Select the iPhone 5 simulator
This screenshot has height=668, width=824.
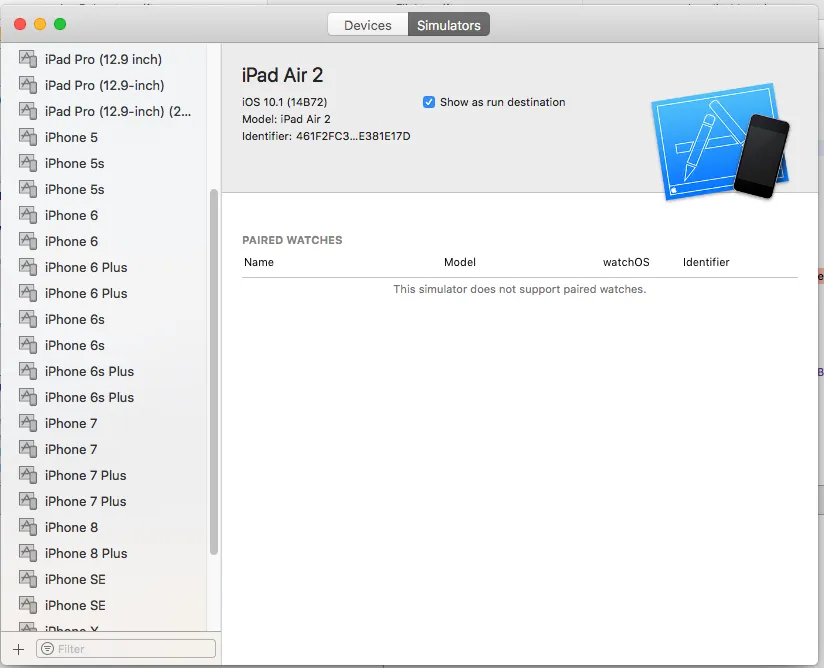[71, 137]
